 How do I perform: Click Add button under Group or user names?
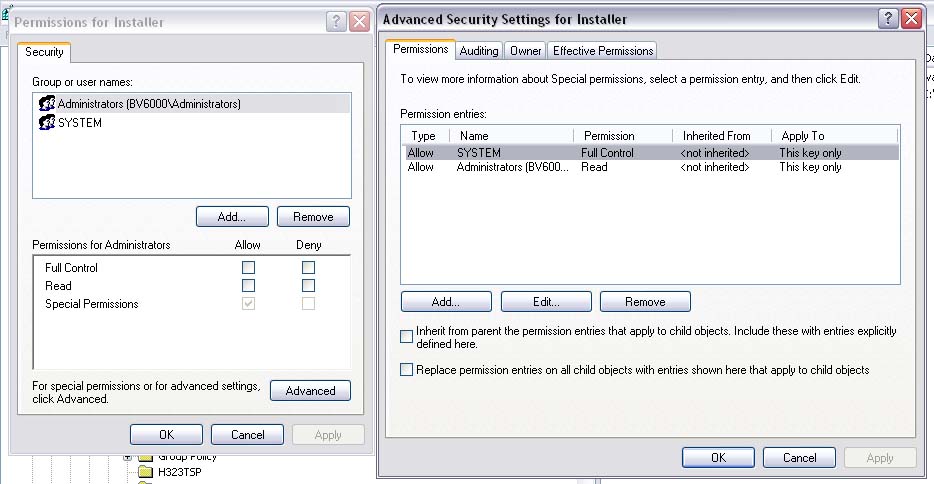(232, 217)
